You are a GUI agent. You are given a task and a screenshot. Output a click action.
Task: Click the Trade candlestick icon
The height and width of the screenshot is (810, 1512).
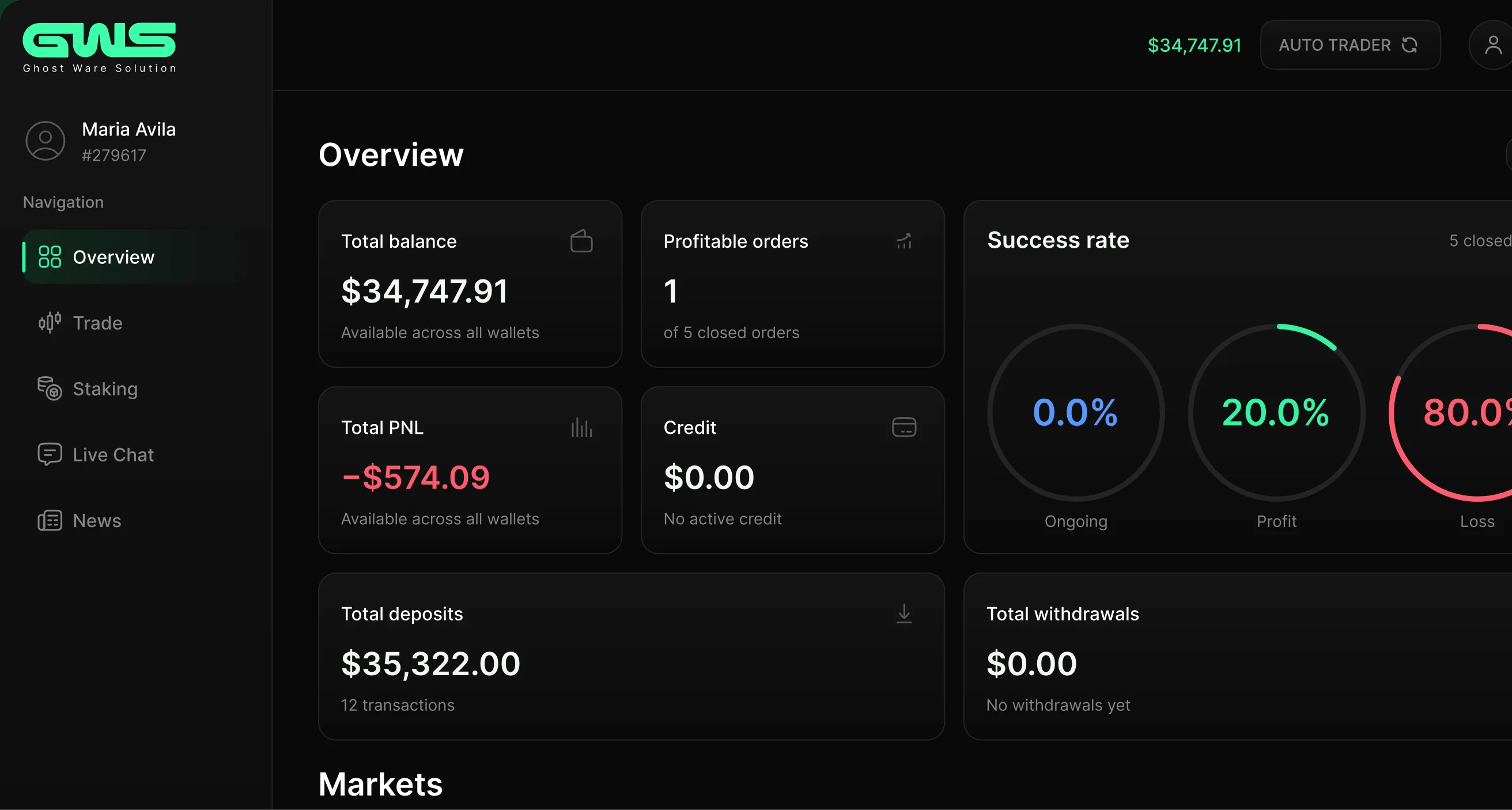click(50, 323)
